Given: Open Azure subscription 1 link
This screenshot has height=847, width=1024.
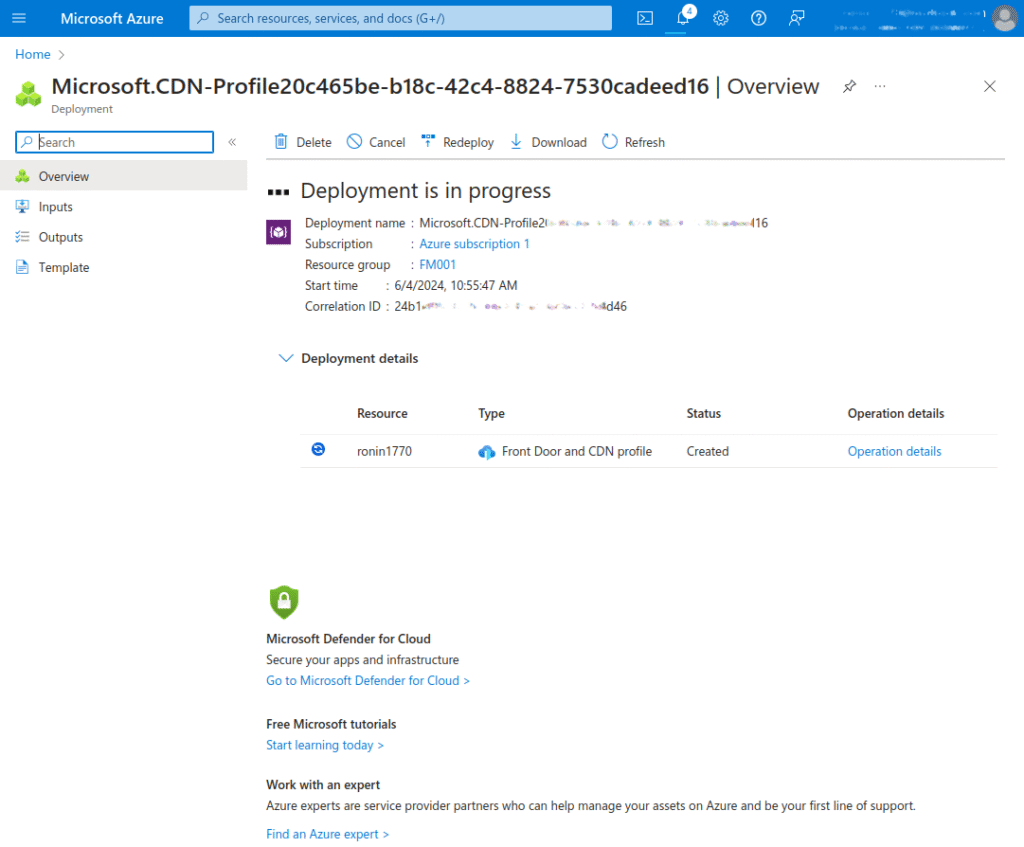Looking at the screenshot, I should tap(474, 244).
